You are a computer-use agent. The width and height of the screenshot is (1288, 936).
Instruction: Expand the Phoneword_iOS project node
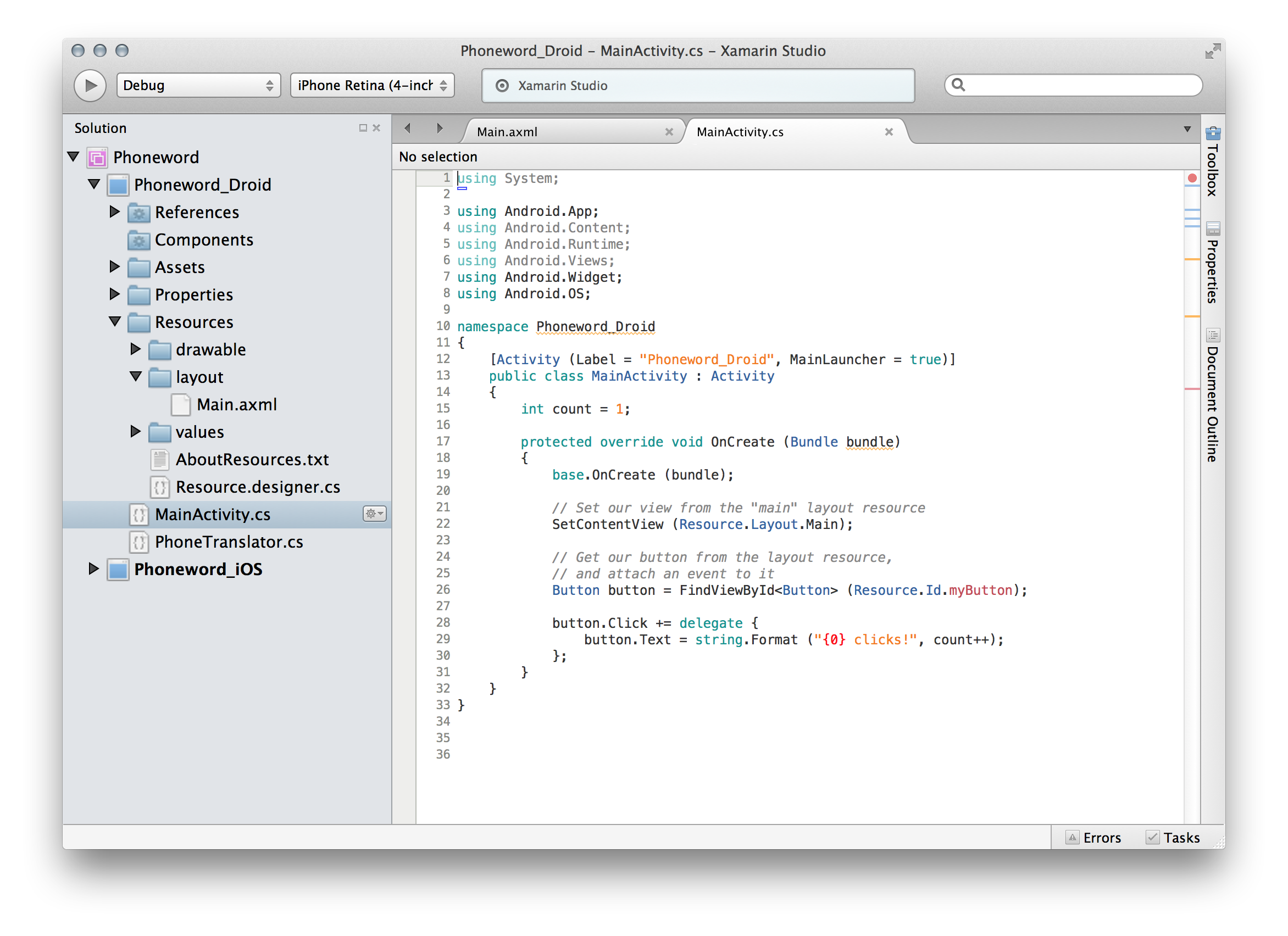click(x=94, y=569)
